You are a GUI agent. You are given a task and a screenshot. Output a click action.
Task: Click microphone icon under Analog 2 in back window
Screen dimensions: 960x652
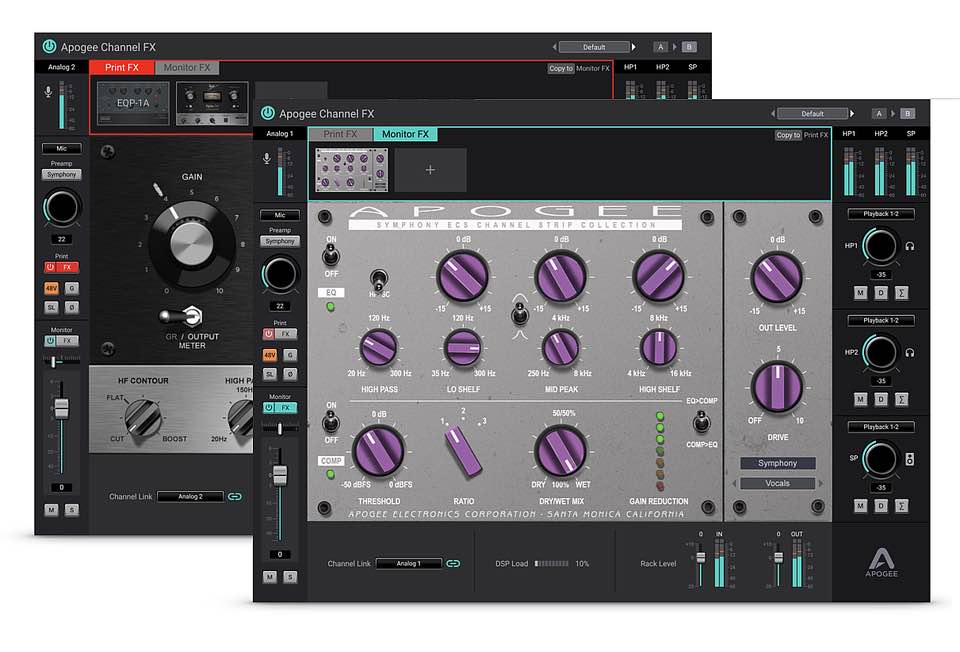pyautogui.click(x=48, y=91)
